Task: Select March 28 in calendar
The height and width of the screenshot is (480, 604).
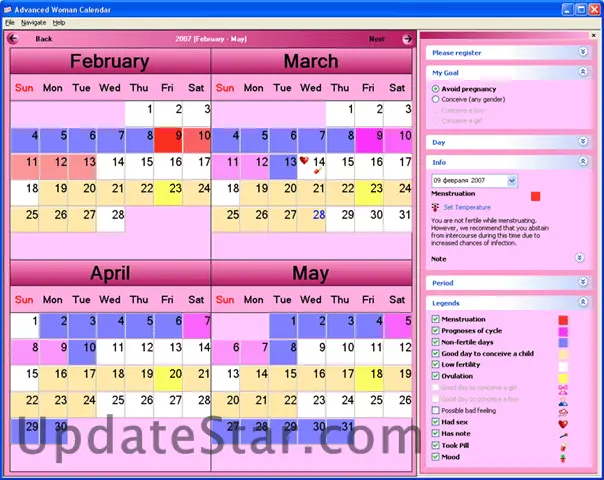Action: [x=312, y=220]
